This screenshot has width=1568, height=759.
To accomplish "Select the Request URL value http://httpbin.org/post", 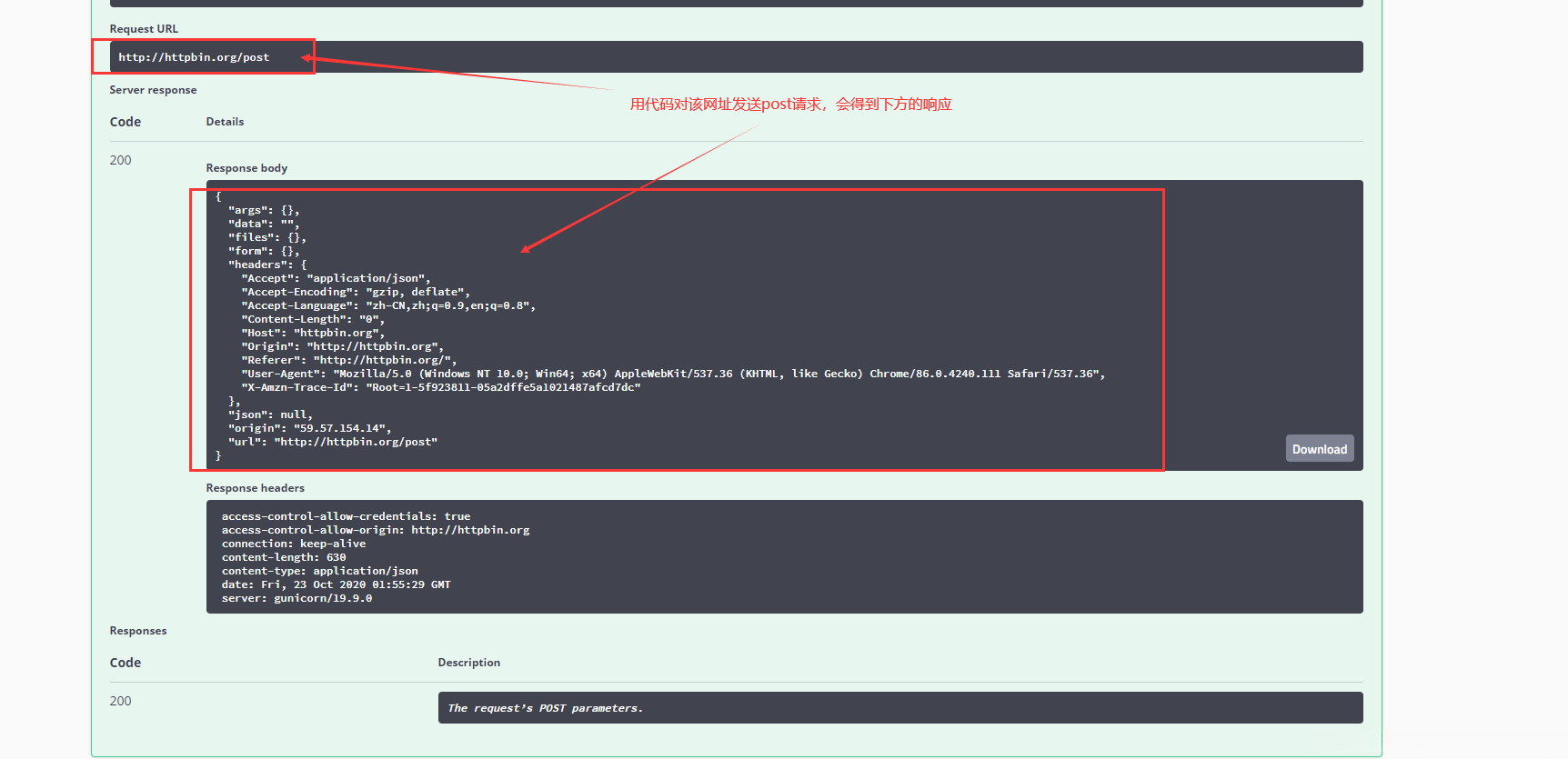I will pos(194,57).
